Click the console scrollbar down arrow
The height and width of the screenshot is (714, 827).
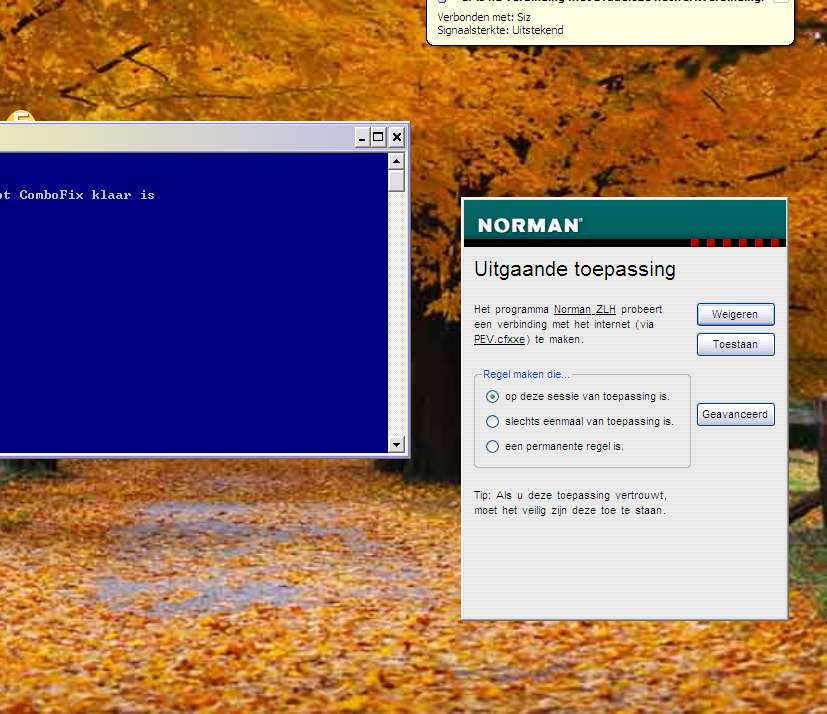397,445
